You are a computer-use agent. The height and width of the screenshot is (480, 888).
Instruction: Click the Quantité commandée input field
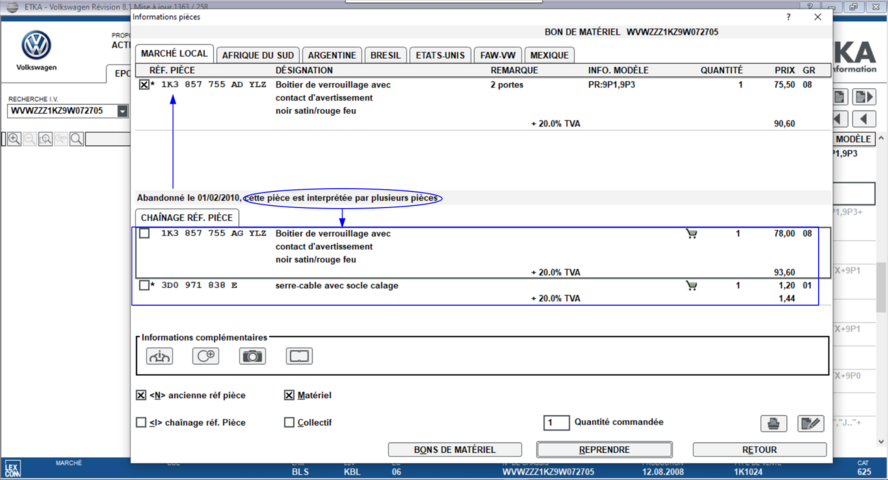click(x=556, y=422)
